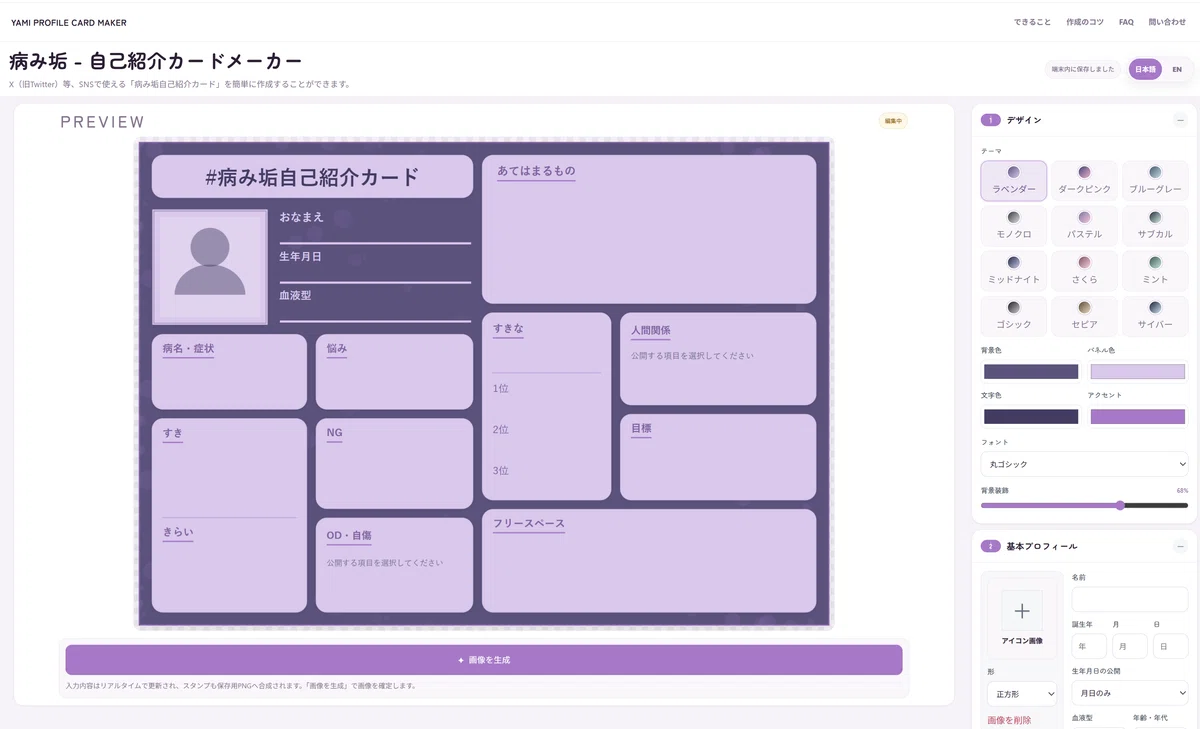Click the OD・自傷 panel heading

pyautogui.click(x=349, y=536)
